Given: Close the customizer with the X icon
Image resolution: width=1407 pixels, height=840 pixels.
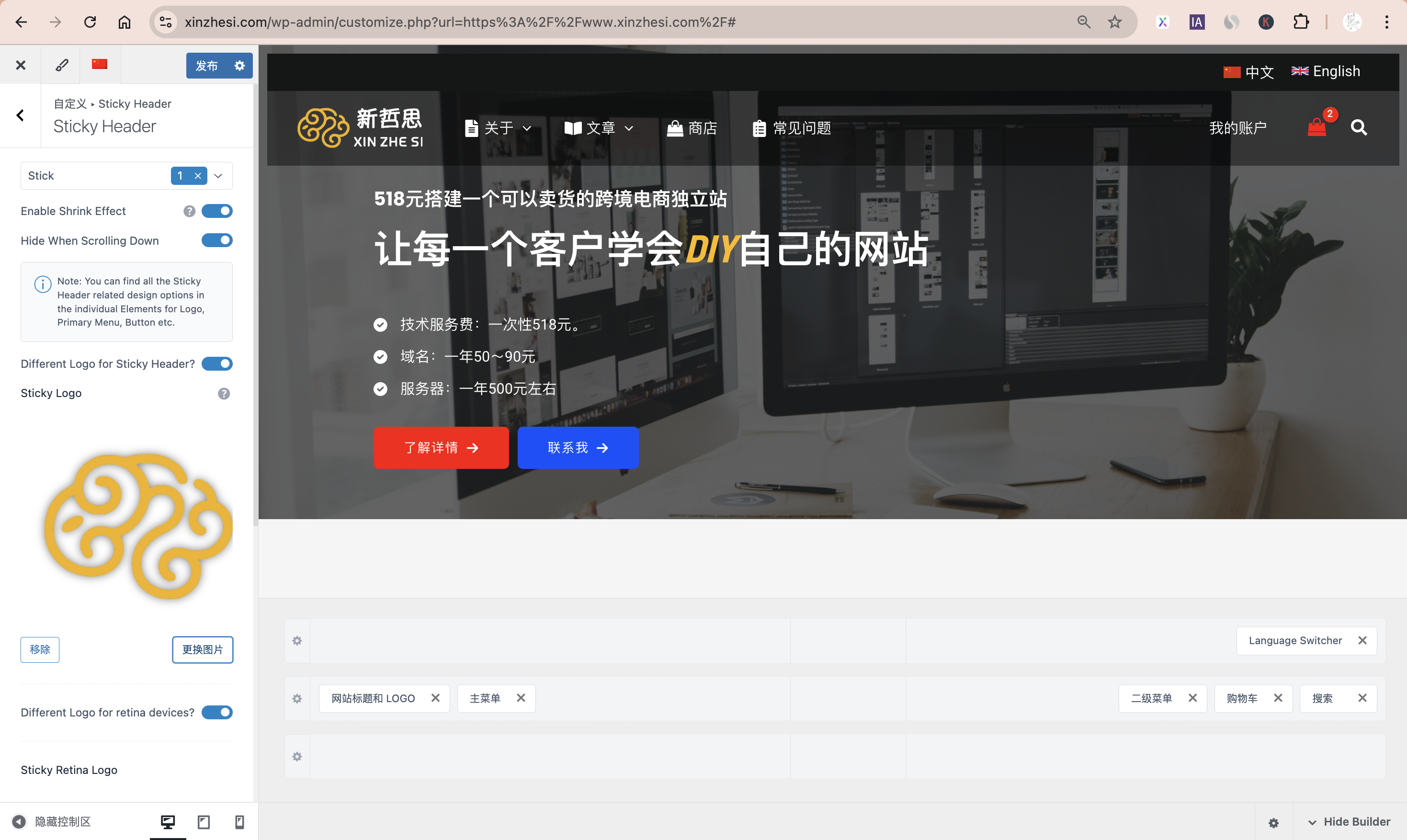Looking at the screenshot, I should point(21,65).
